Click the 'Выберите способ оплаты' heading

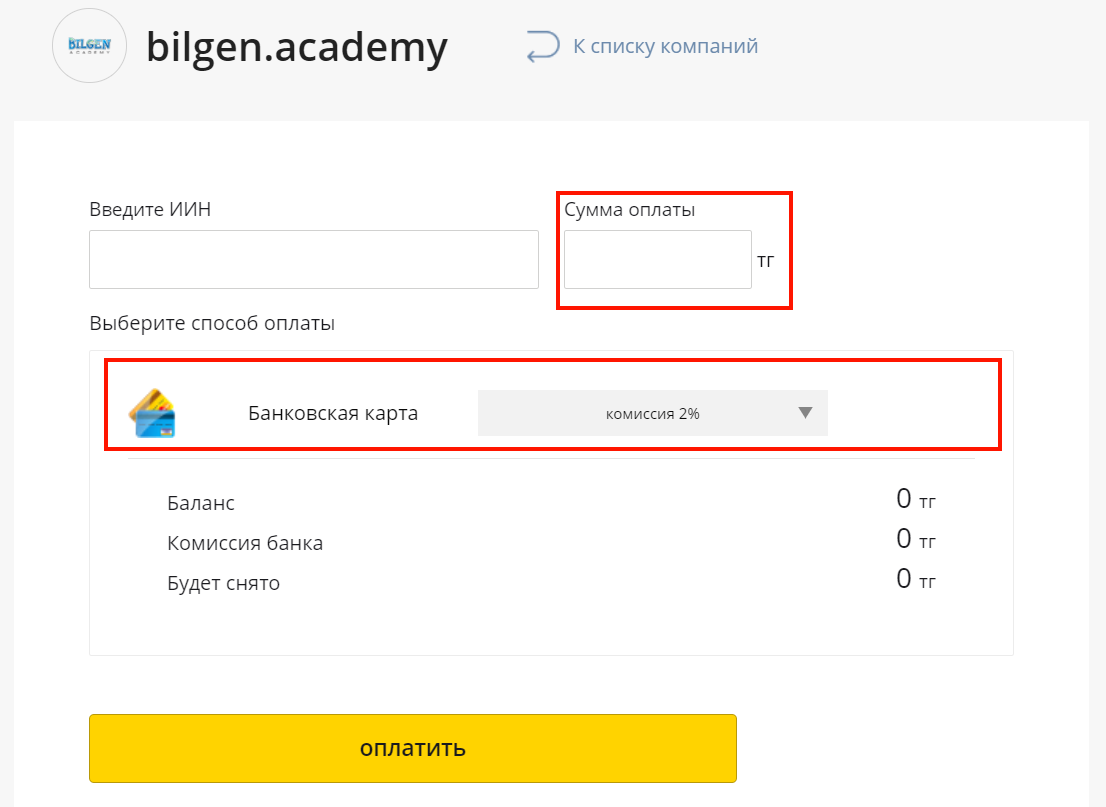click(212, 323)
